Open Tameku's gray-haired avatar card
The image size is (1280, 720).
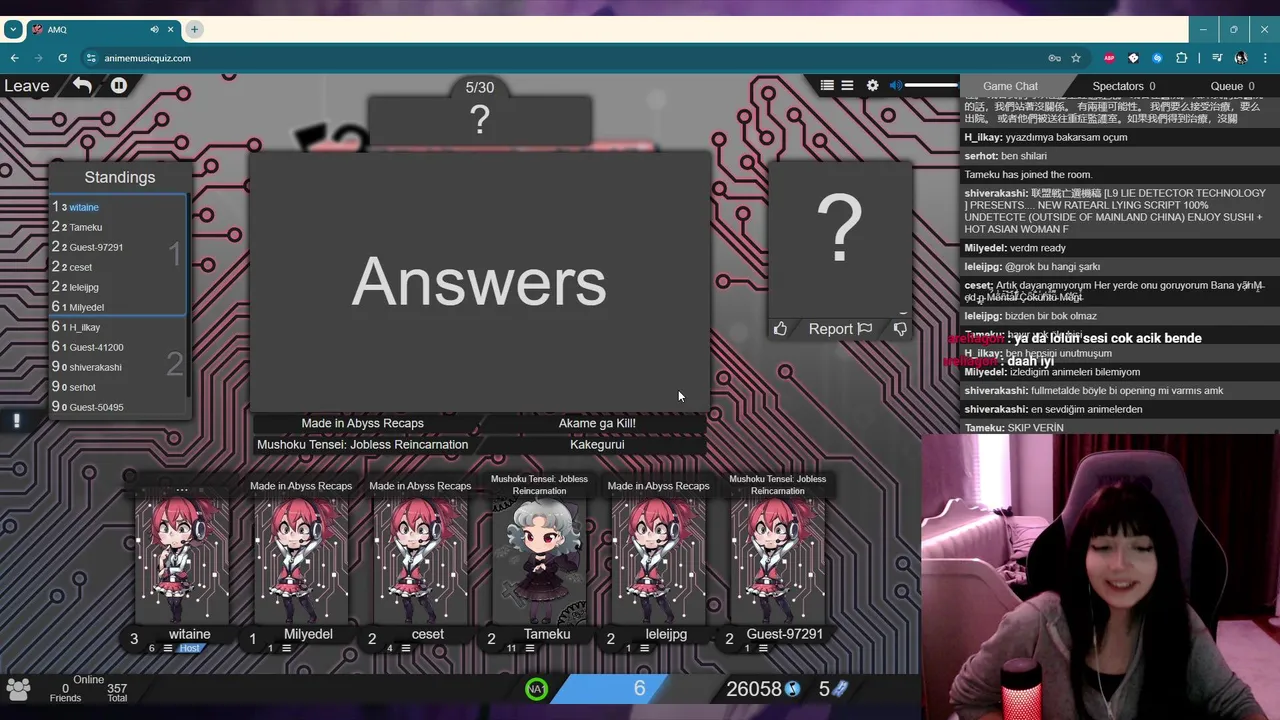pos(539,560)
